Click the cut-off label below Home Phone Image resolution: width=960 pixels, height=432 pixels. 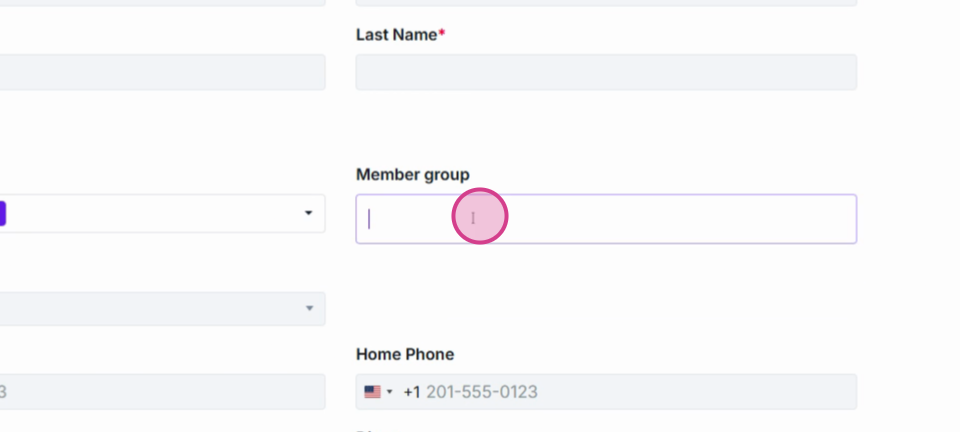coord(377,430)
